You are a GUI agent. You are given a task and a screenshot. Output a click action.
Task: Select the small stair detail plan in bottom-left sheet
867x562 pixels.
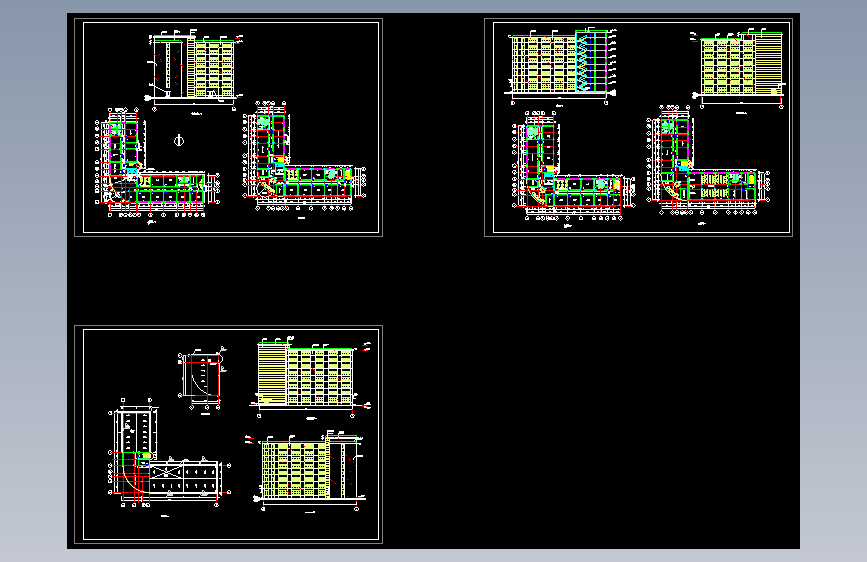(x=202, y=379)
